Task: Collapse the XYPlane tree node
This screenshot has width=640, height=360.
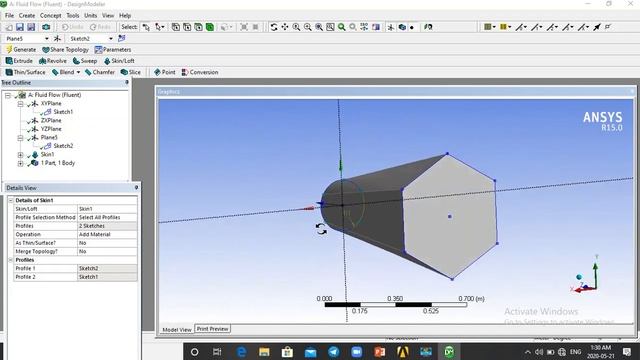Action: [20, 104]
